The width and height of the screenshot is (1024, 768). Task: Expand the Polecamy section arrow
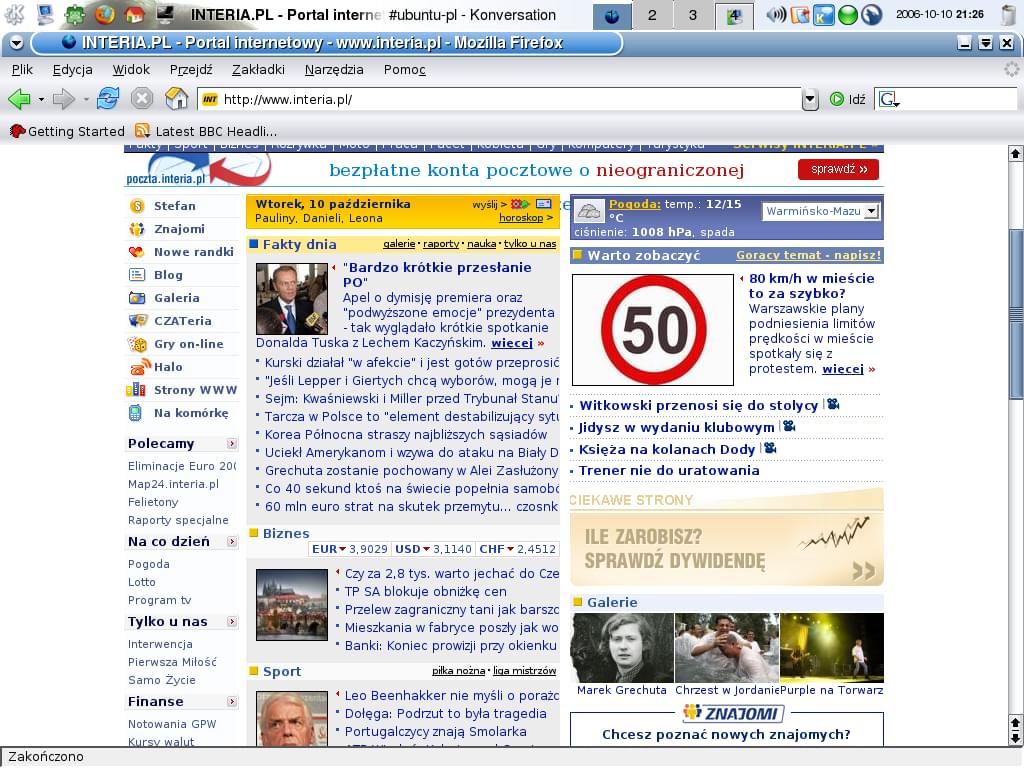tap(232, 444)
